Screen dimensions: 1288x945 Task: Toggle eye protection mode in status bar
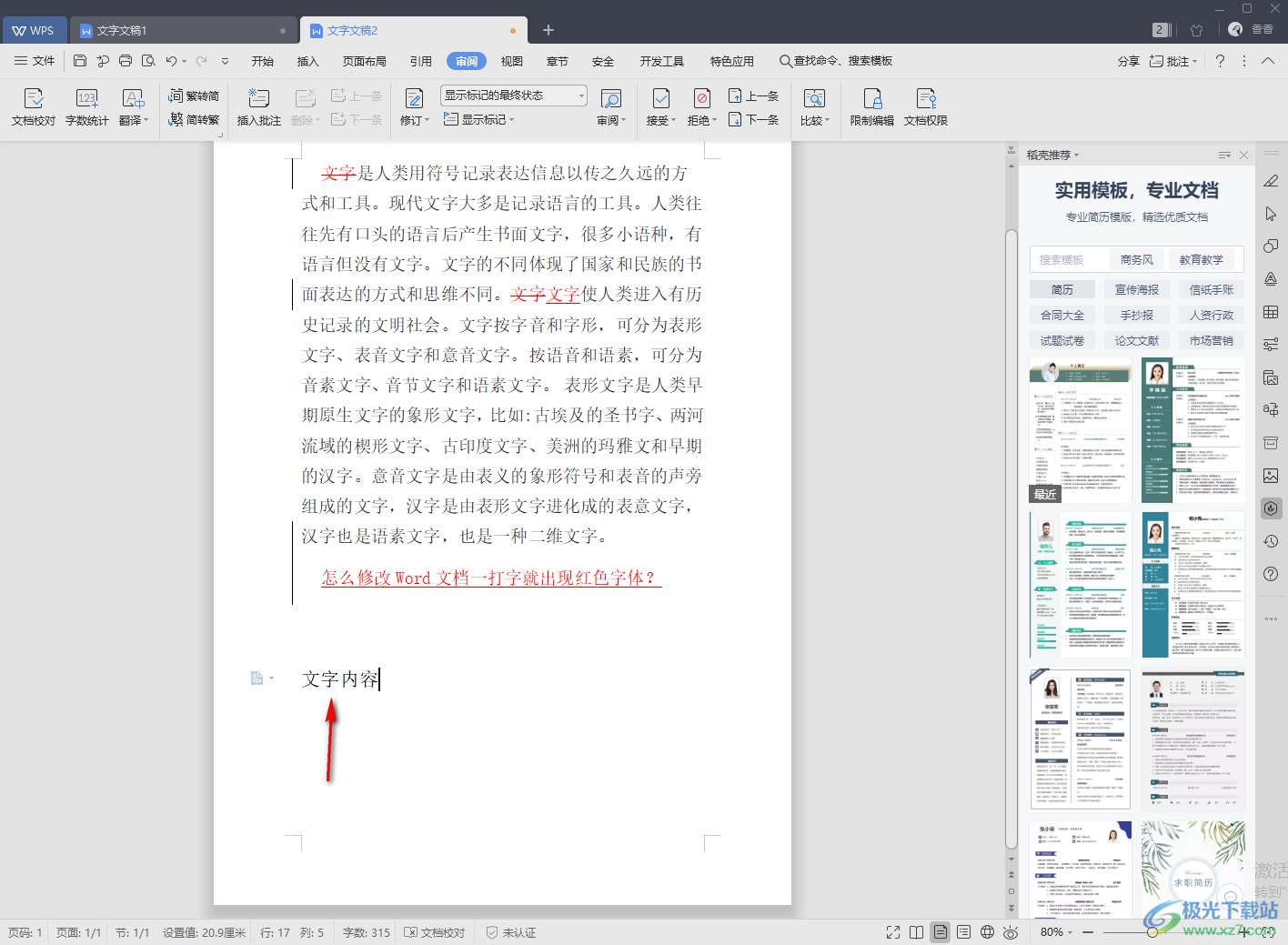[x=1011, y=932]
